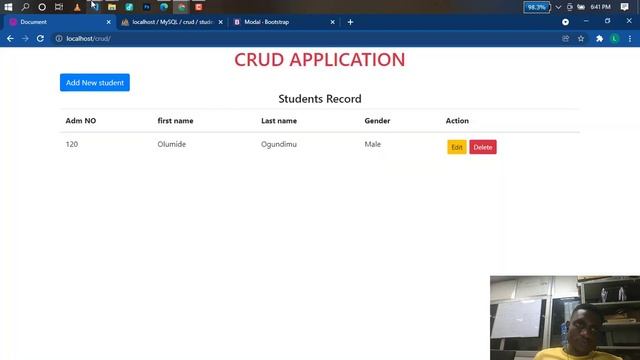View site information icon
640x360 pixels.
[59, 38]
